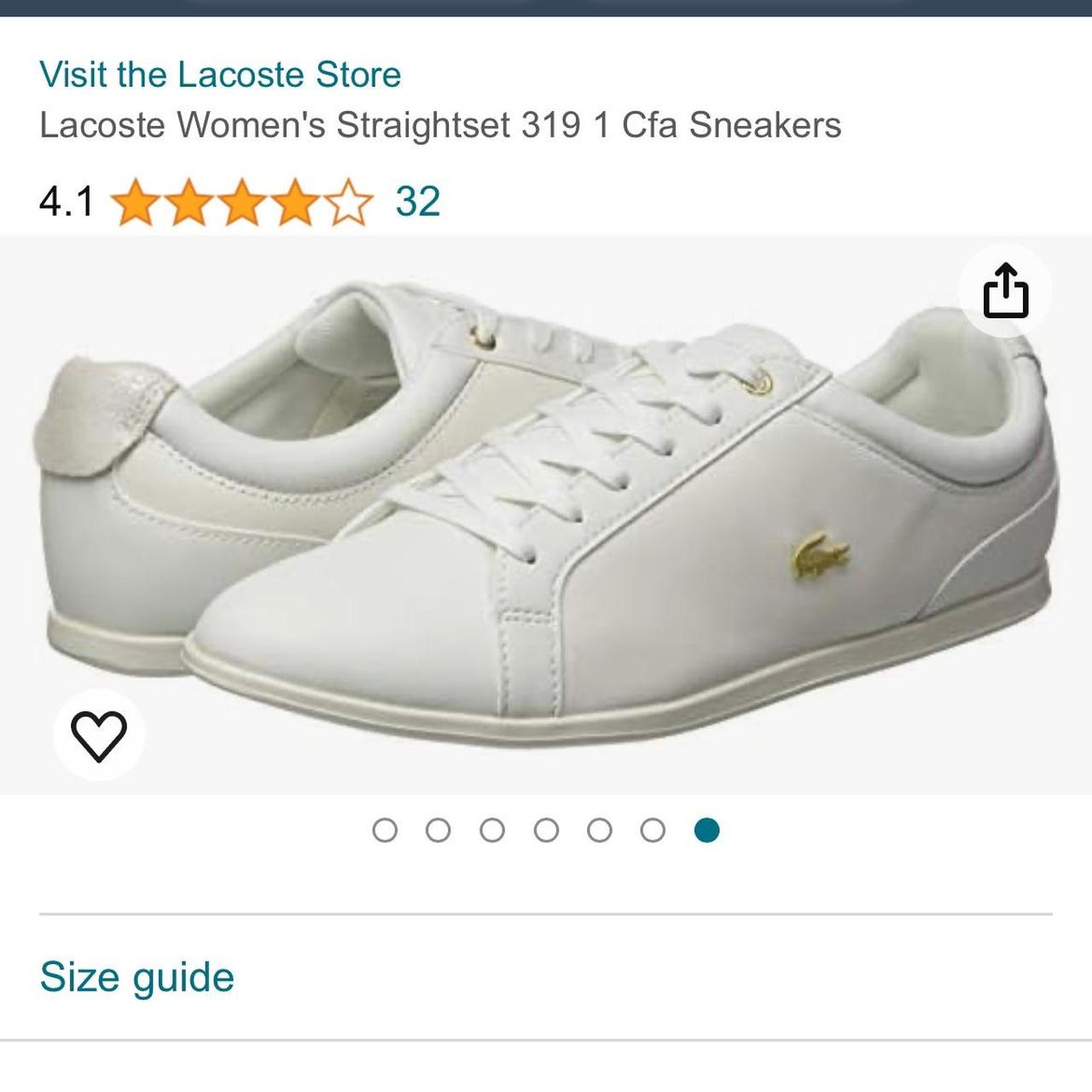
Task: Click the empty fifth rating star
Action: [x=348, y=202]
